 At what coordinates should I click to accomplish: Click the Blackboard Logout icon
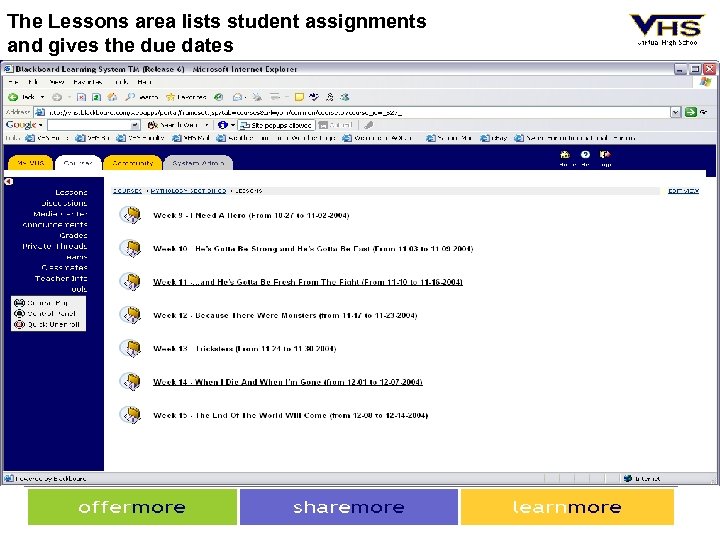605,155
